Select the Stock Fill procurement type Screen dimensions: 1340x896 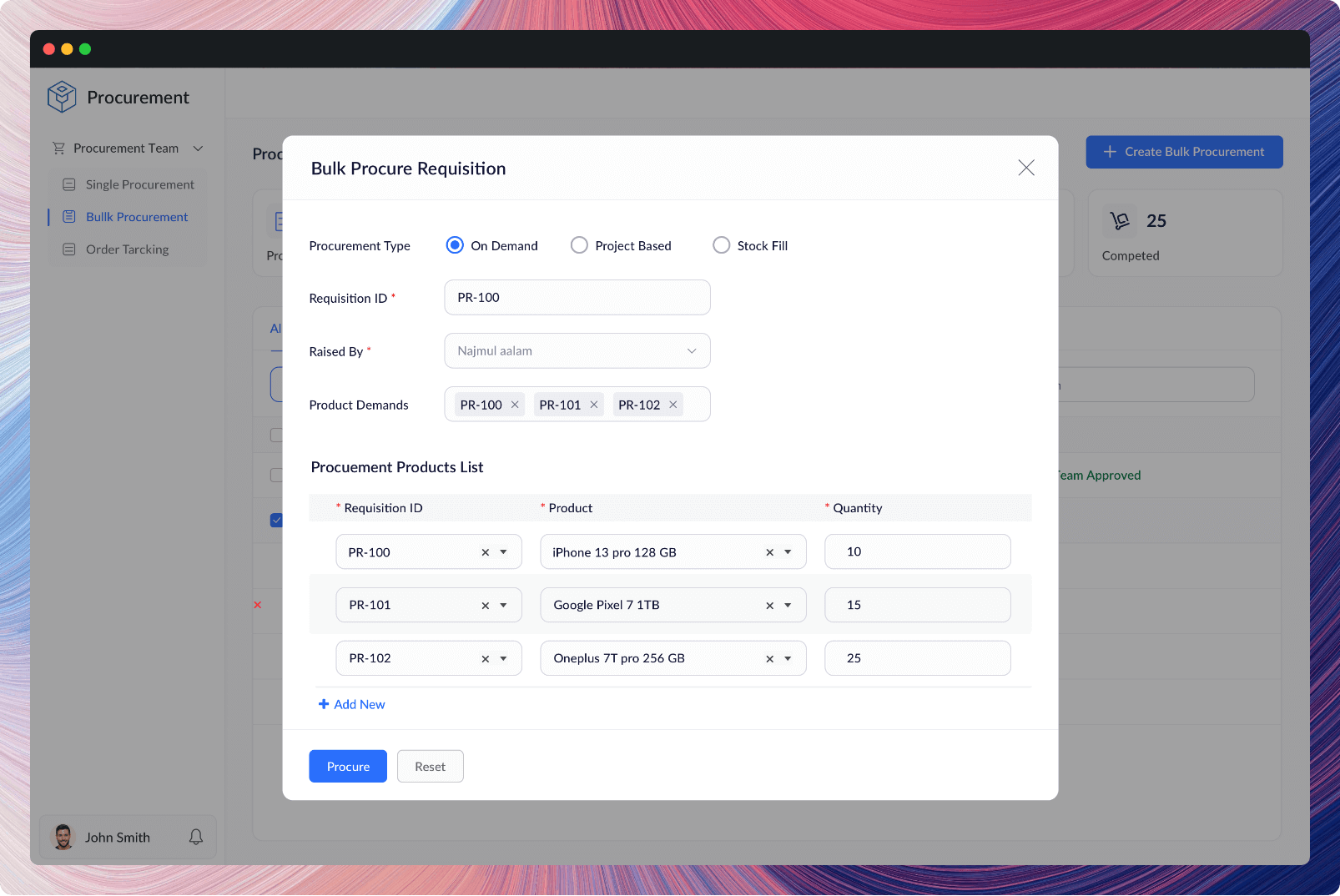(721, 244)
